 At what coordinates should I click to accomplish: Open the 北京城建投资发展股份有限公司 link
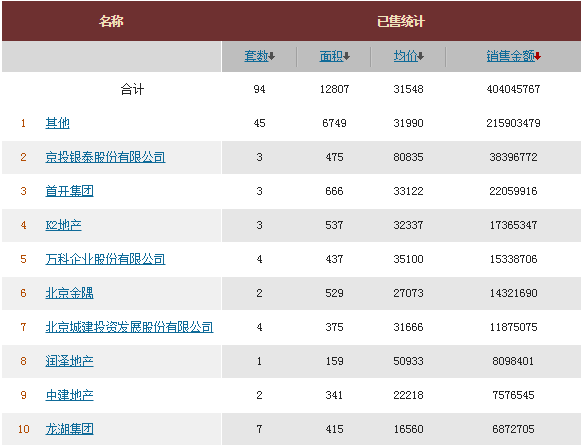pos(129,327)
